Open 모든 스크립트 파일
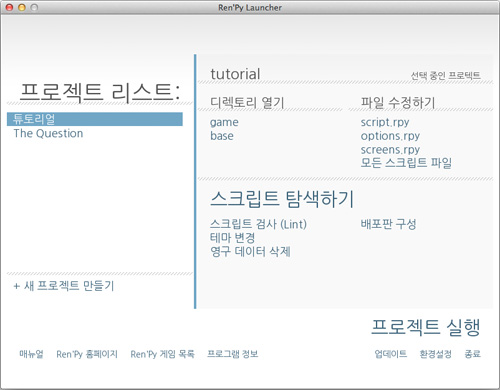The width and height of the screenshot is (500, 390). 406,163
